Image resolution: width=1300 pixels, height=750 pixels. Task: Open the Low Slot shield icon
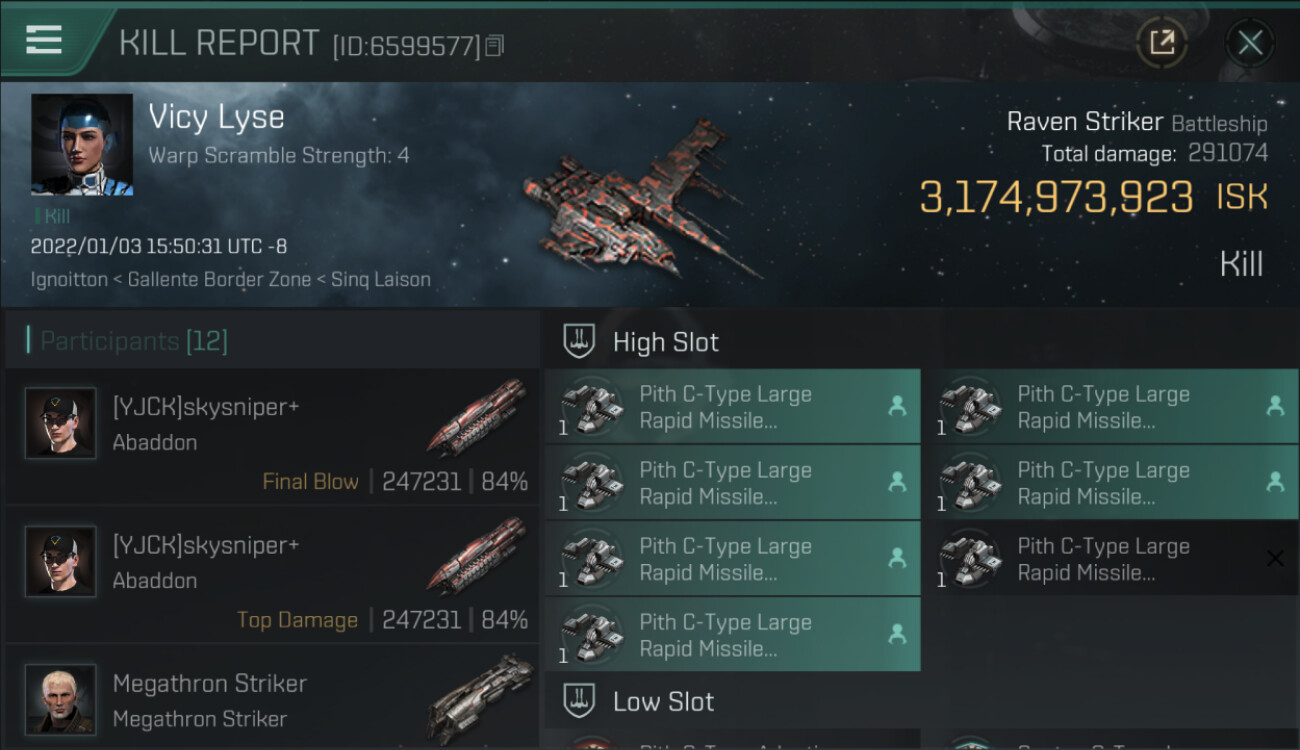tap(580, 701)
